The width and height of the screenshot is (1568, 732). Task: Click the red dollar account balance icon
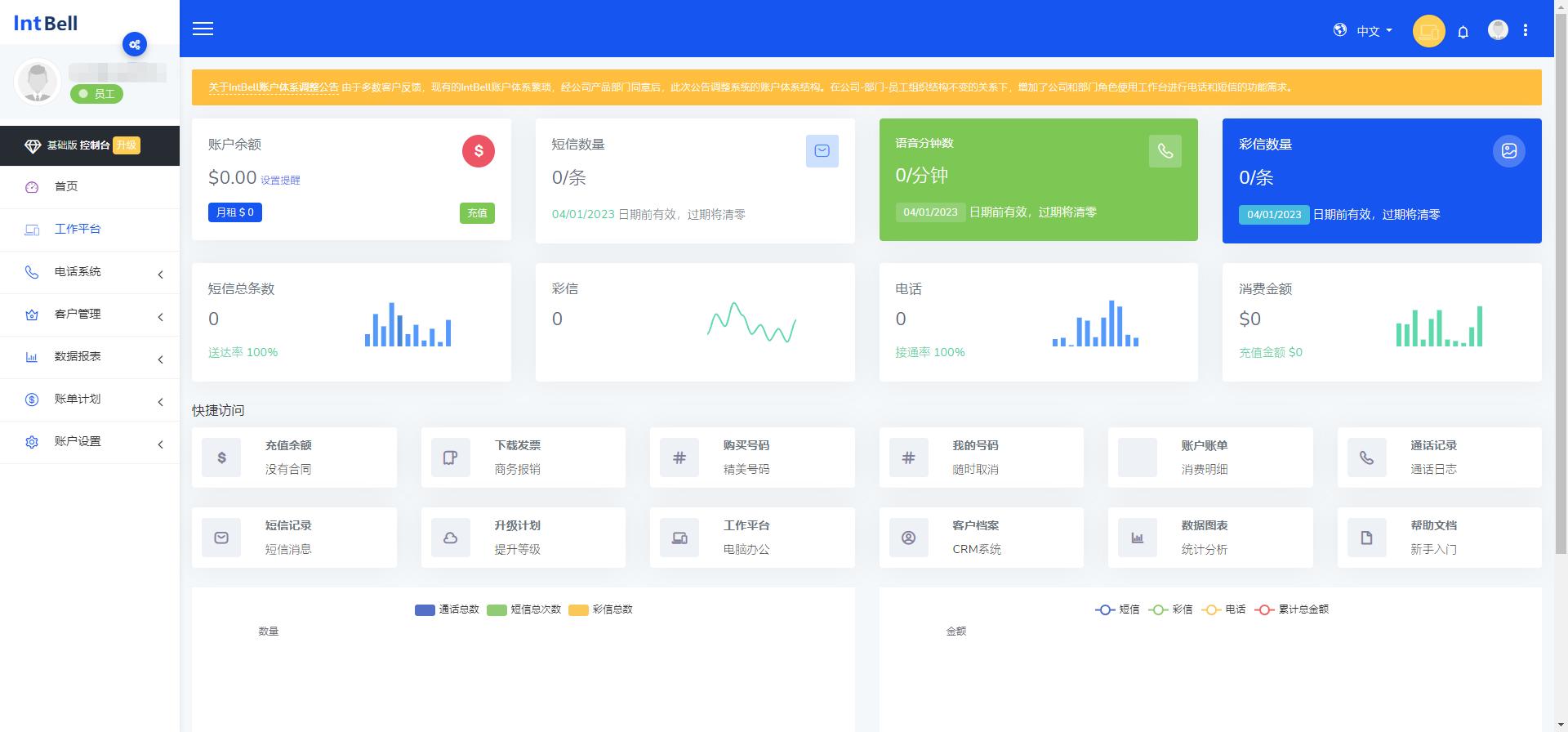coord(479,151)
